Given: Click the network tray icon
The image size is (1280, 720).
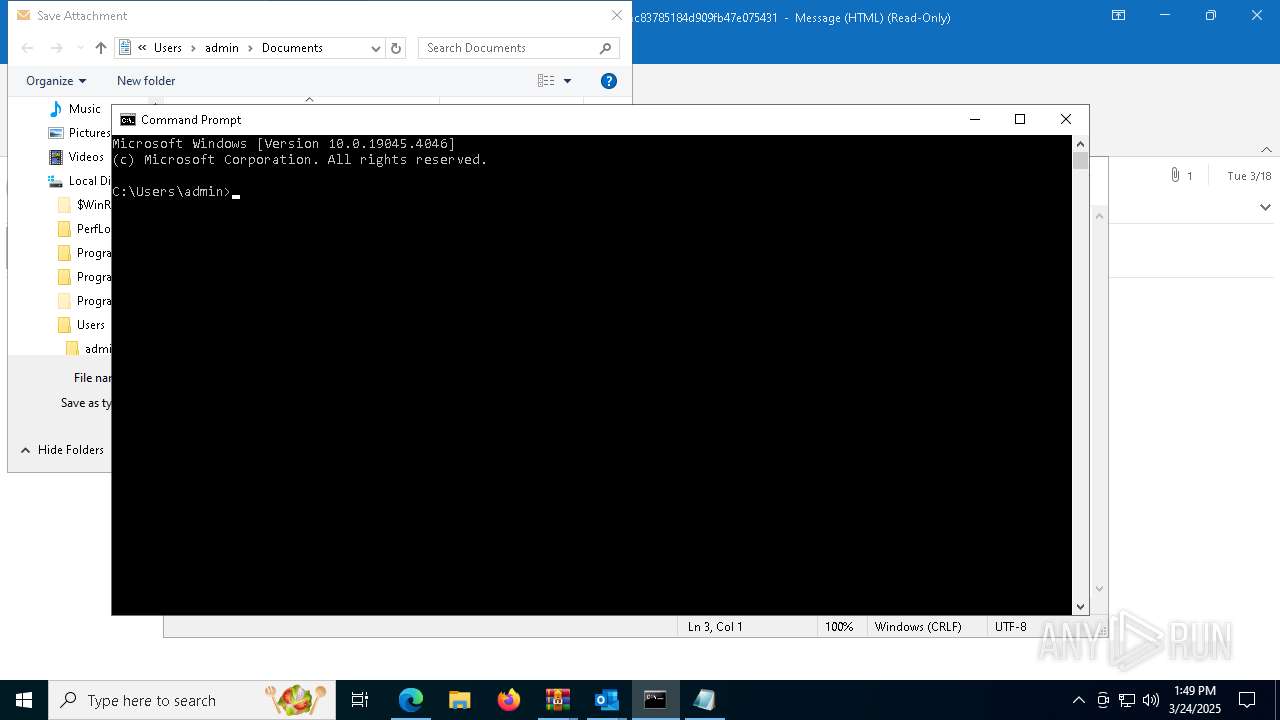Looking at the screenshot, I should tap(1127, 700).
